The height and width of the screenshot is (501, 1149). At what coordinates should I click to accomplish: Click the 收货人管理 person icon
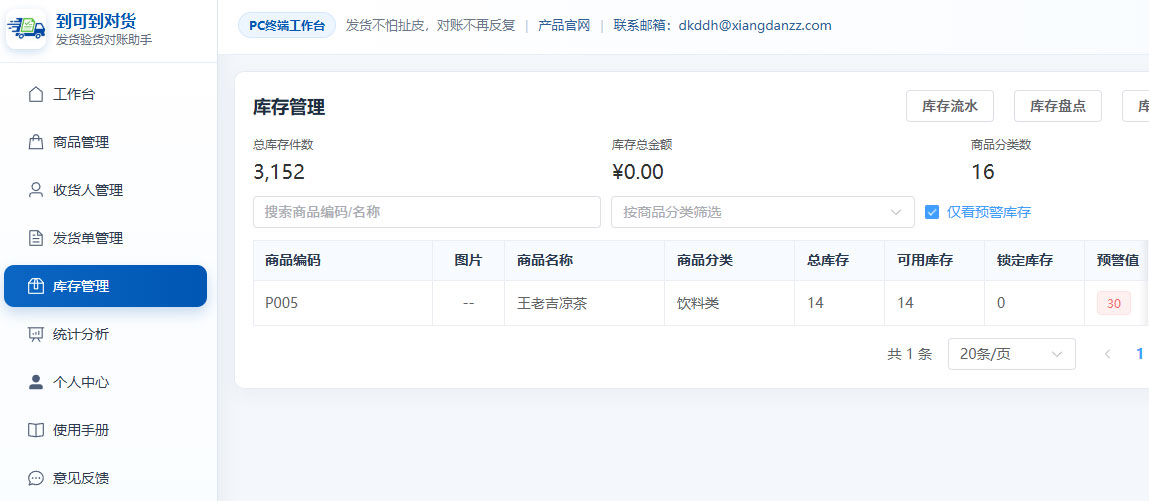[x=35, y=190]
